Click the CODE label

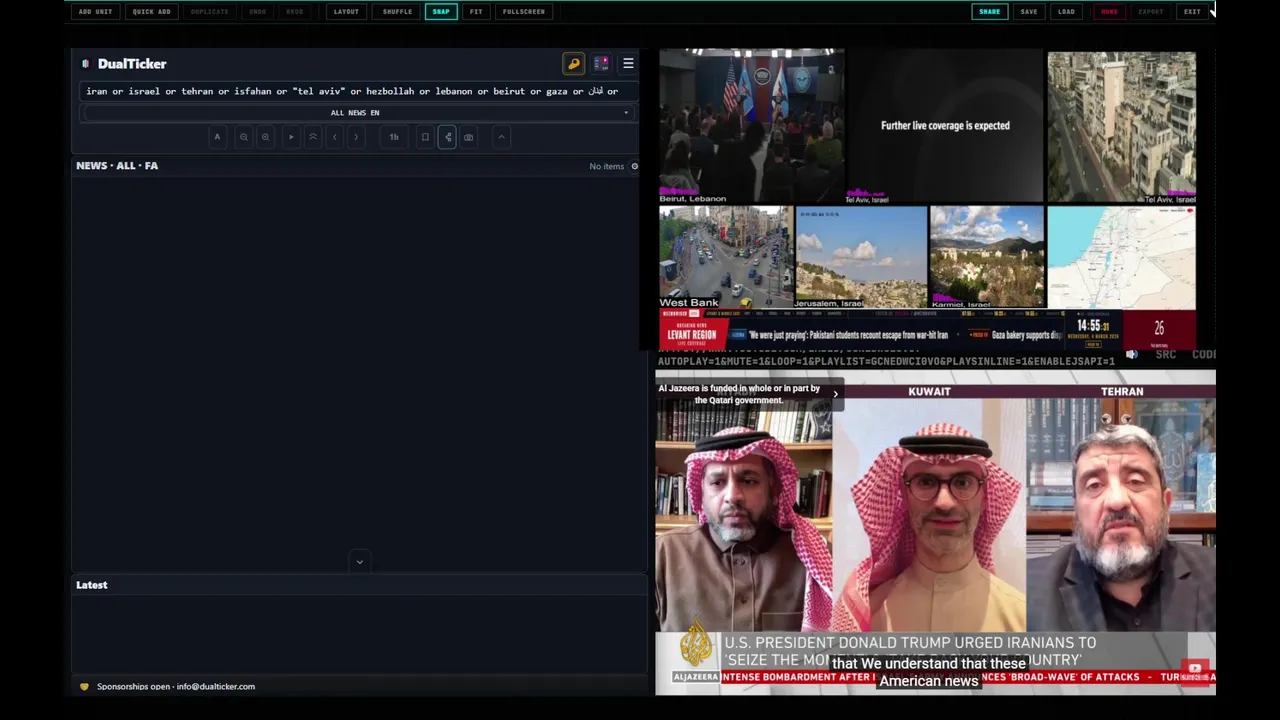pyautogui.click(x=1204, y=354)
